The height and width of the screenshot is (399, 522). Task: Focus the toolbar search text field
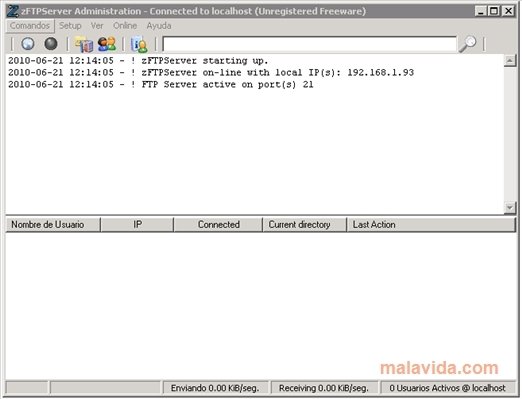(309, 44)
